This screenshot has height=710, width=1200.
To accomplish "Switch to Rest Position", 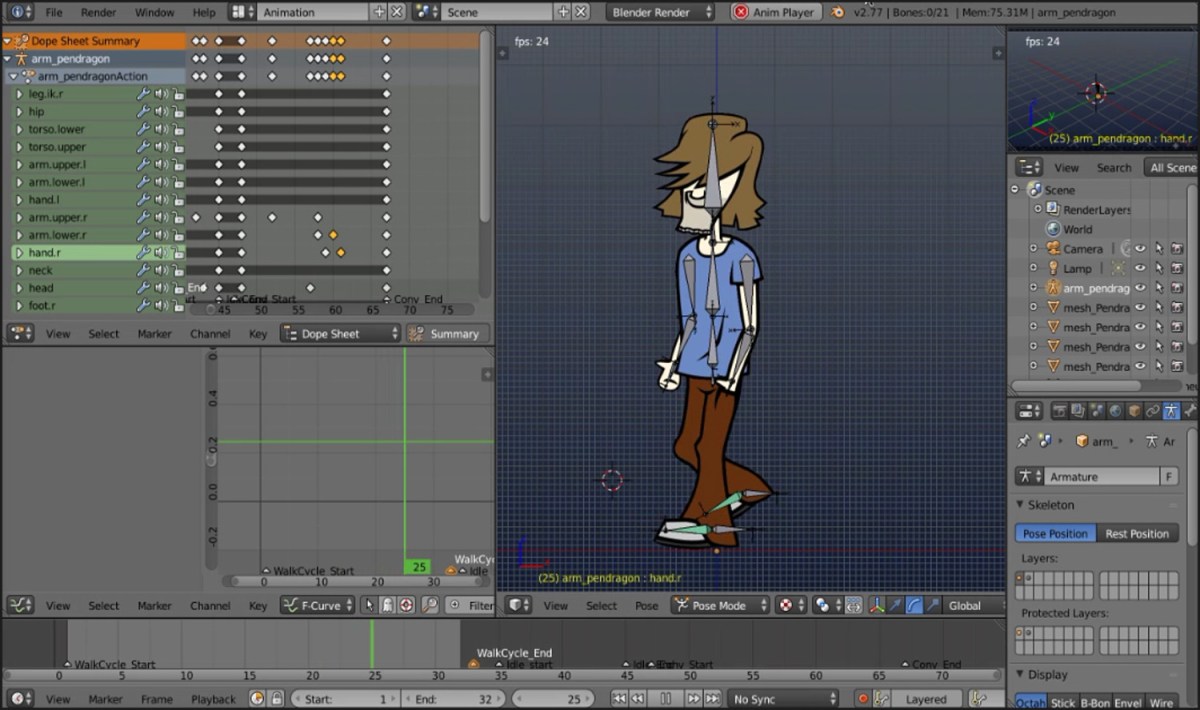I will coord(1137,534).
